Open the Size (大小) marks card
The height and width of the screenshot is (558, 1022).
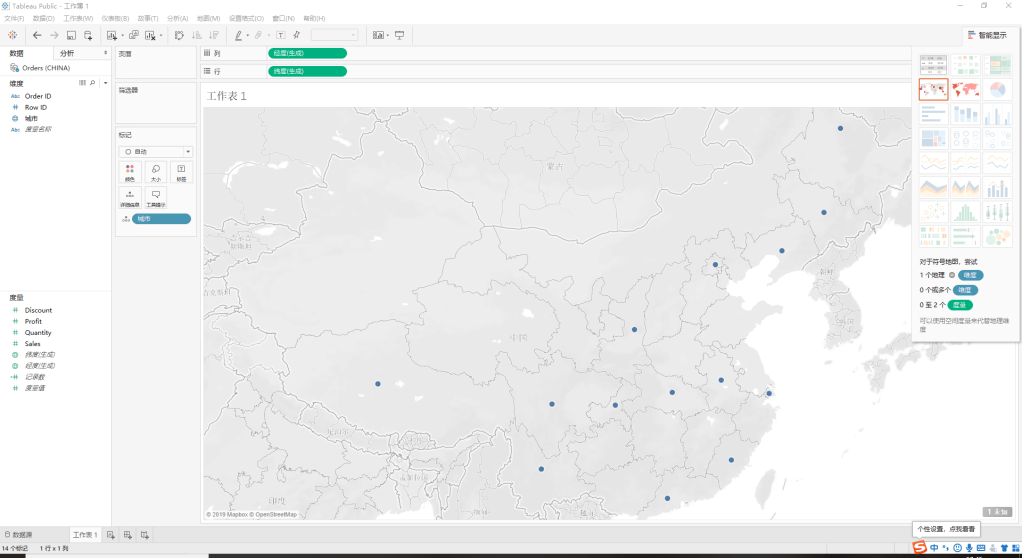155,172
